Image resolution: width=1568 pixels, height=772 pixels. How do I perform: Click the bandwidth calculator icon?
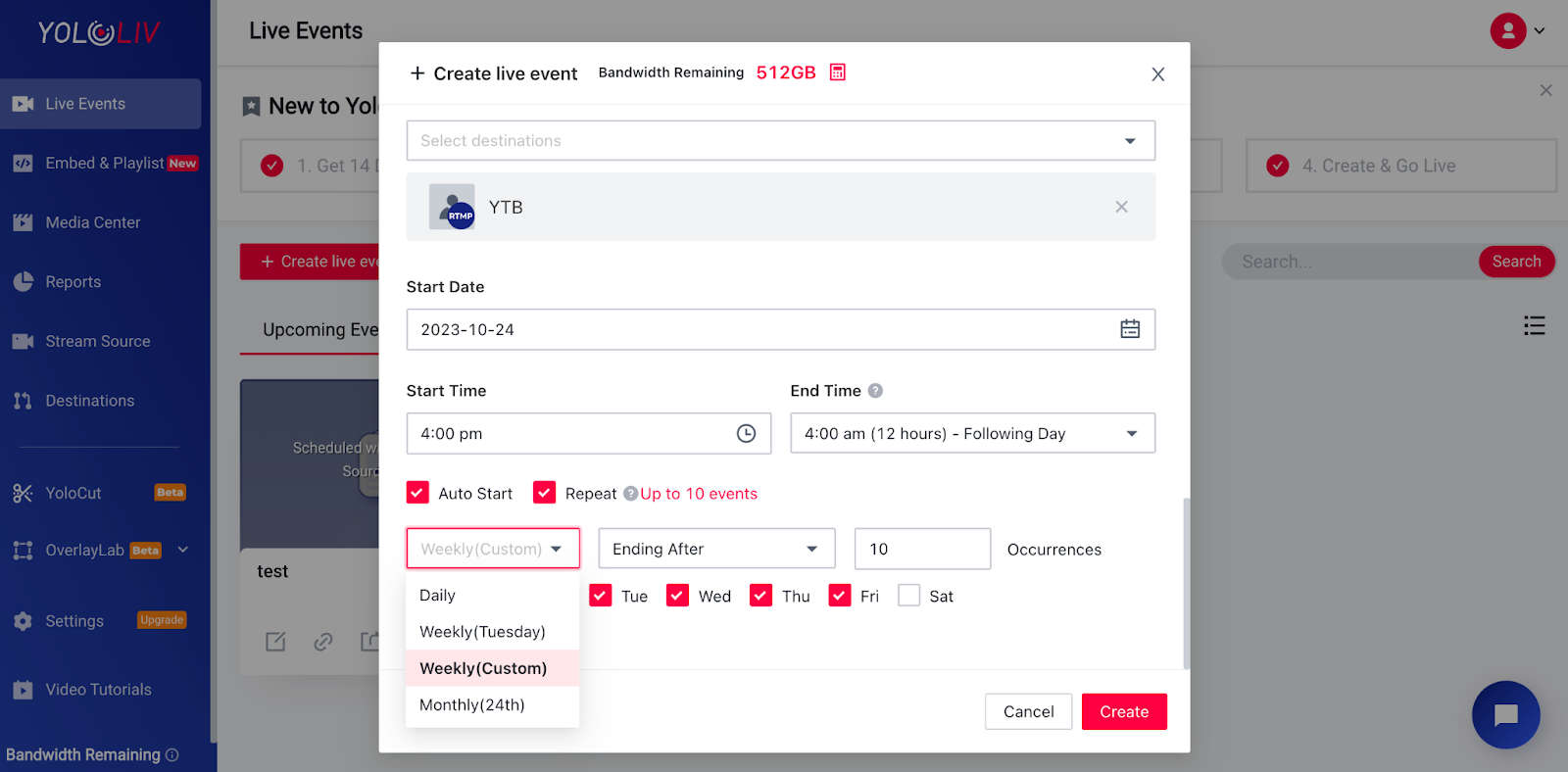point(837,72)
